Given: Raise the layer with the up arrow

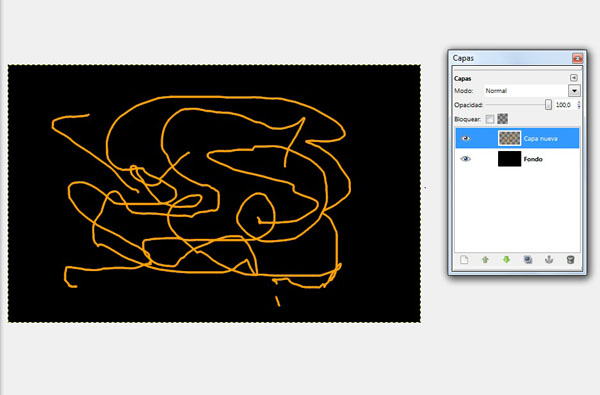Looking at the screenshot, I should click(485, 260).
